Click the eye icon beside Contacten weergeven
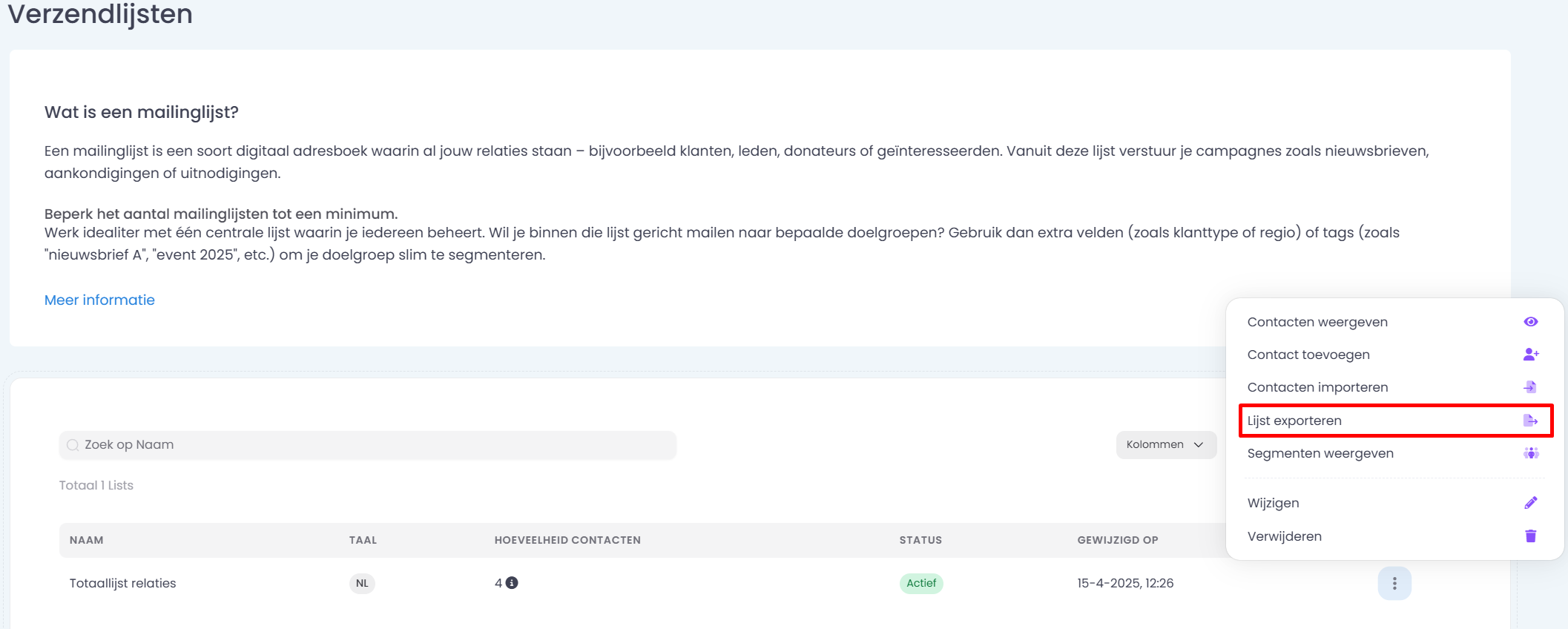Viewport: 1568px width, 629px height. tap(1530, 322)
